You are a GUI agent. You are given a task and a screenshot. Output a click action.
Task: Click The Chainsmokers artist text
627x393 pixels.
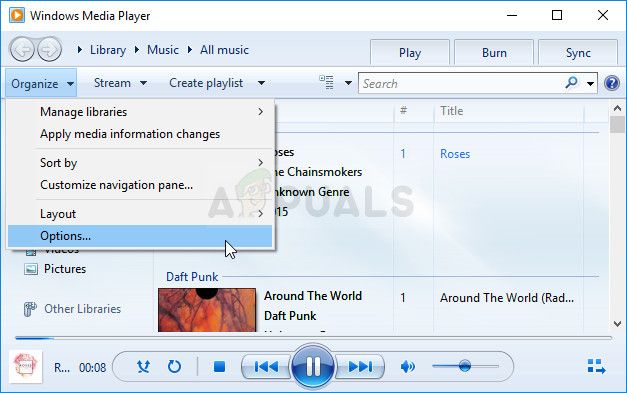[318, 172]
